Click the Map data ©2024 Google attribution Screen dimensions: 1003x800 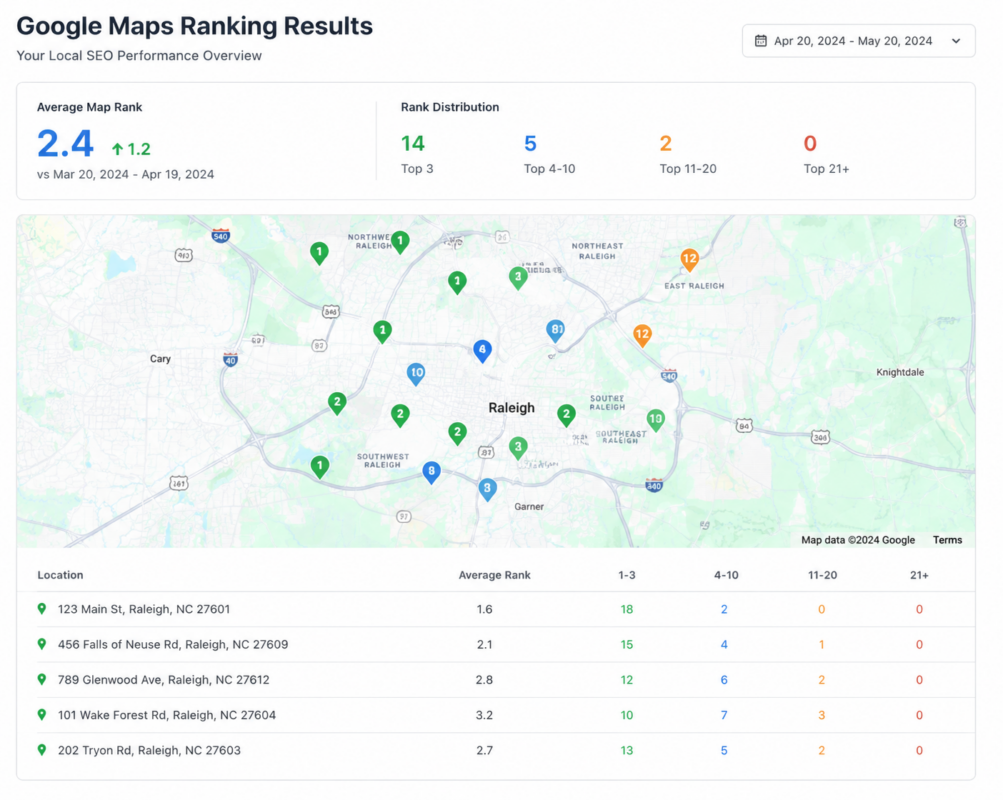point(858,540)
